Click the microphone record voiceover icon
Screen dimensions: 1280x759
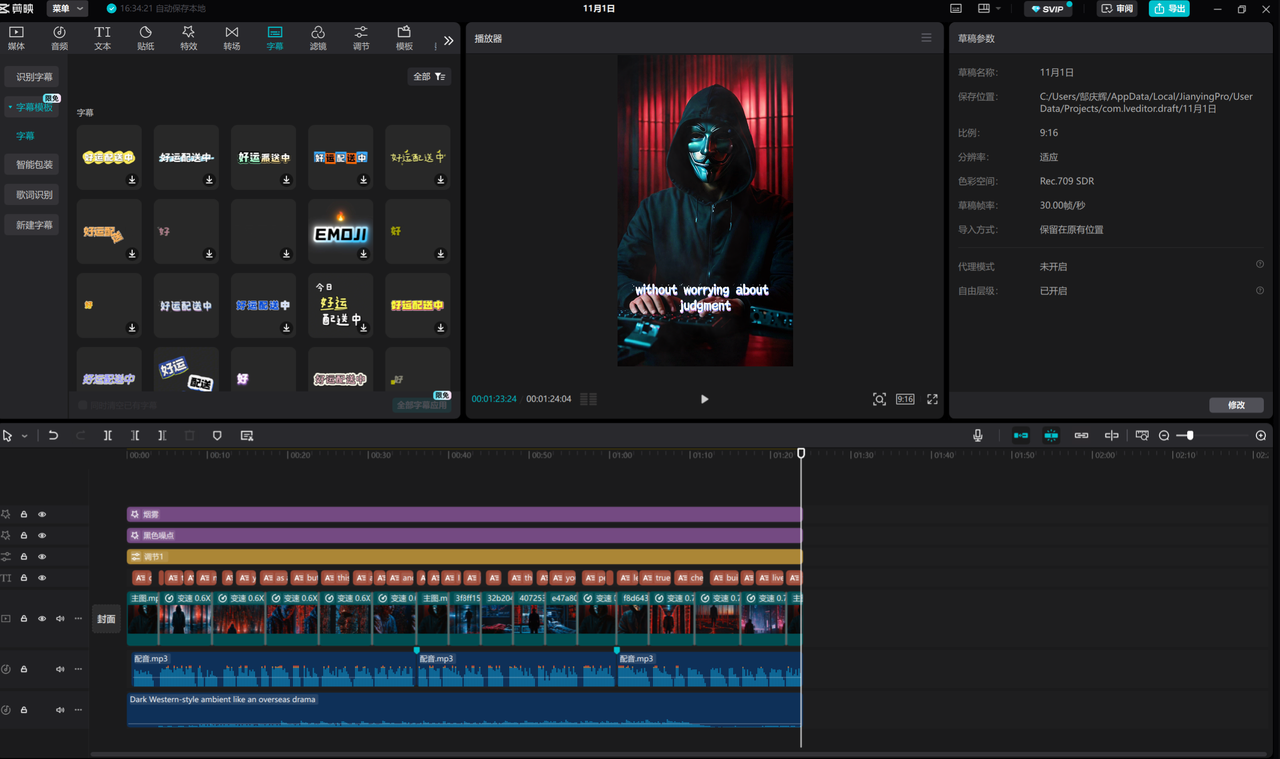click(x=978, y=436)
